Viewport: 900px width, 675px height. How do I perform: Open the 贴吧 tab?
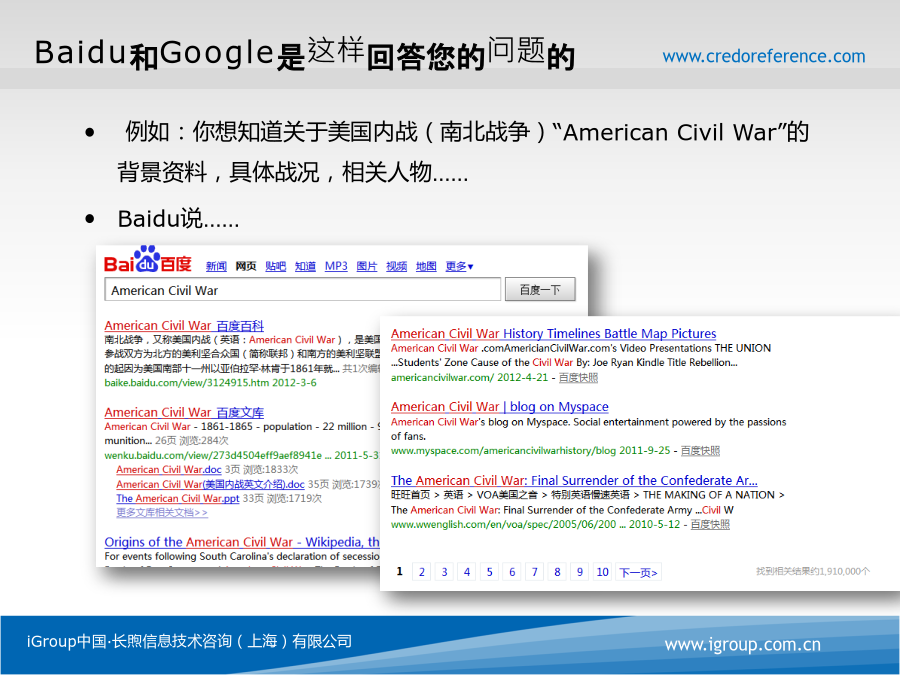[x=276, y=266]
